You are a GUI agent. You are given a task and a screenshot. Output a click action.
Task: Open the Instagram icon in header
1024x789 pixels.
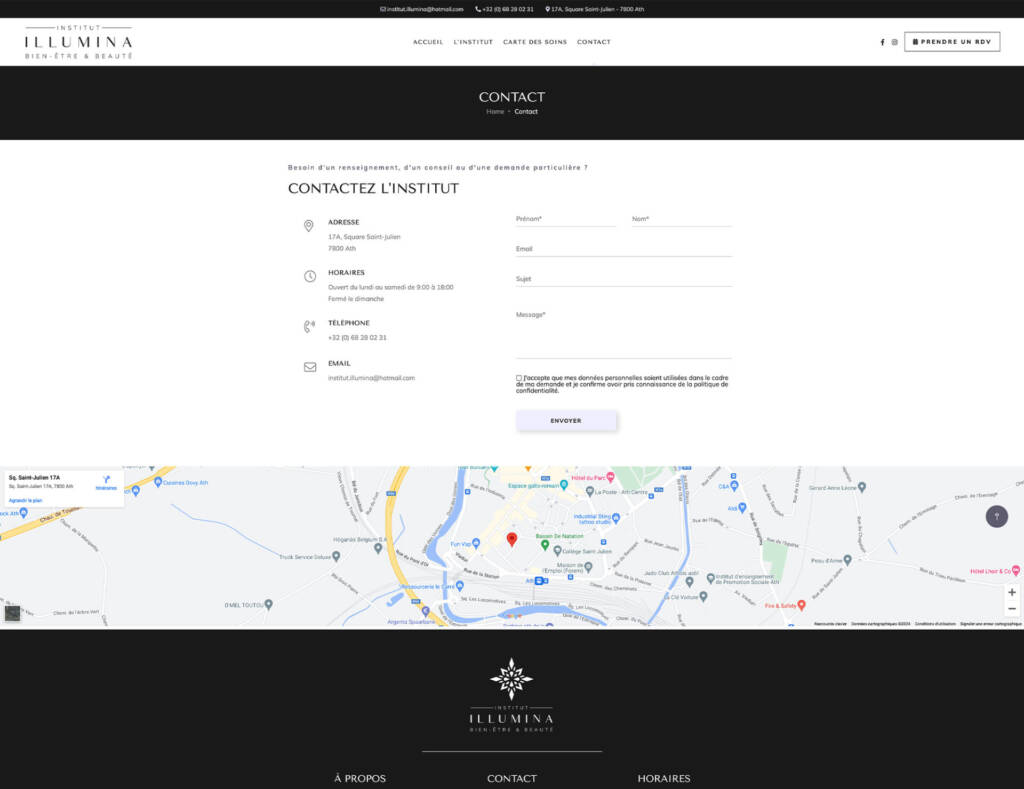(895, 42)
